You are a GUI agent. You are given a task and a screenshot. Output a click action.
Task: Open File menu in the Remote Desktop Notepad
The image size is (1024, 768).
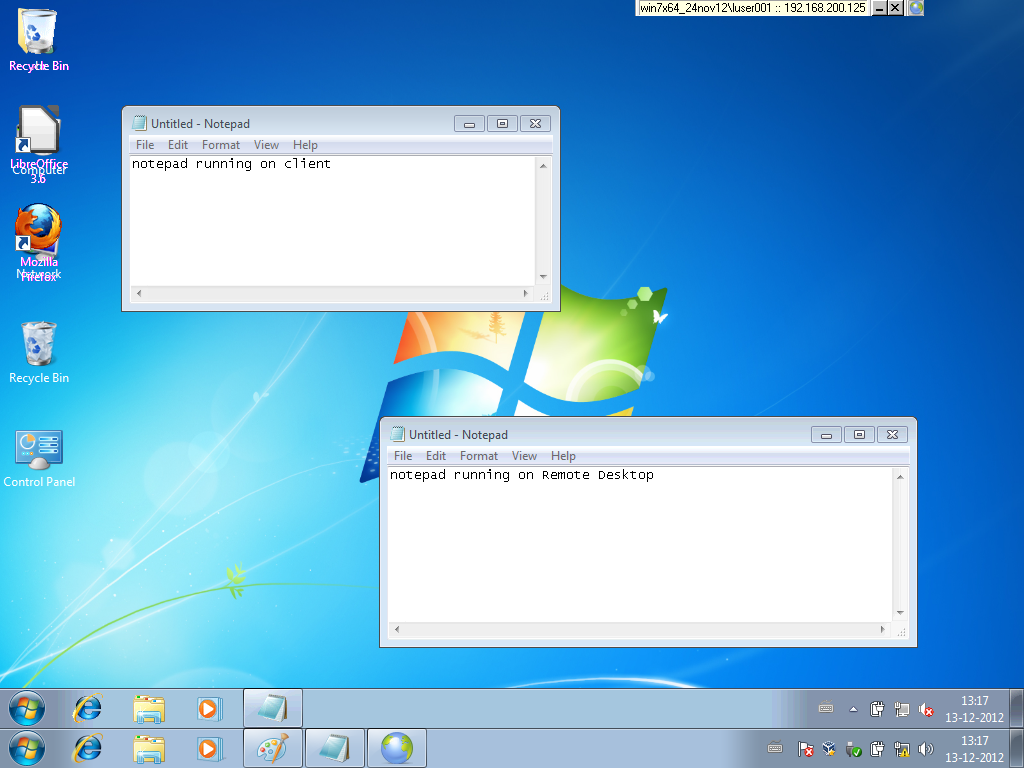pos(403,456)
